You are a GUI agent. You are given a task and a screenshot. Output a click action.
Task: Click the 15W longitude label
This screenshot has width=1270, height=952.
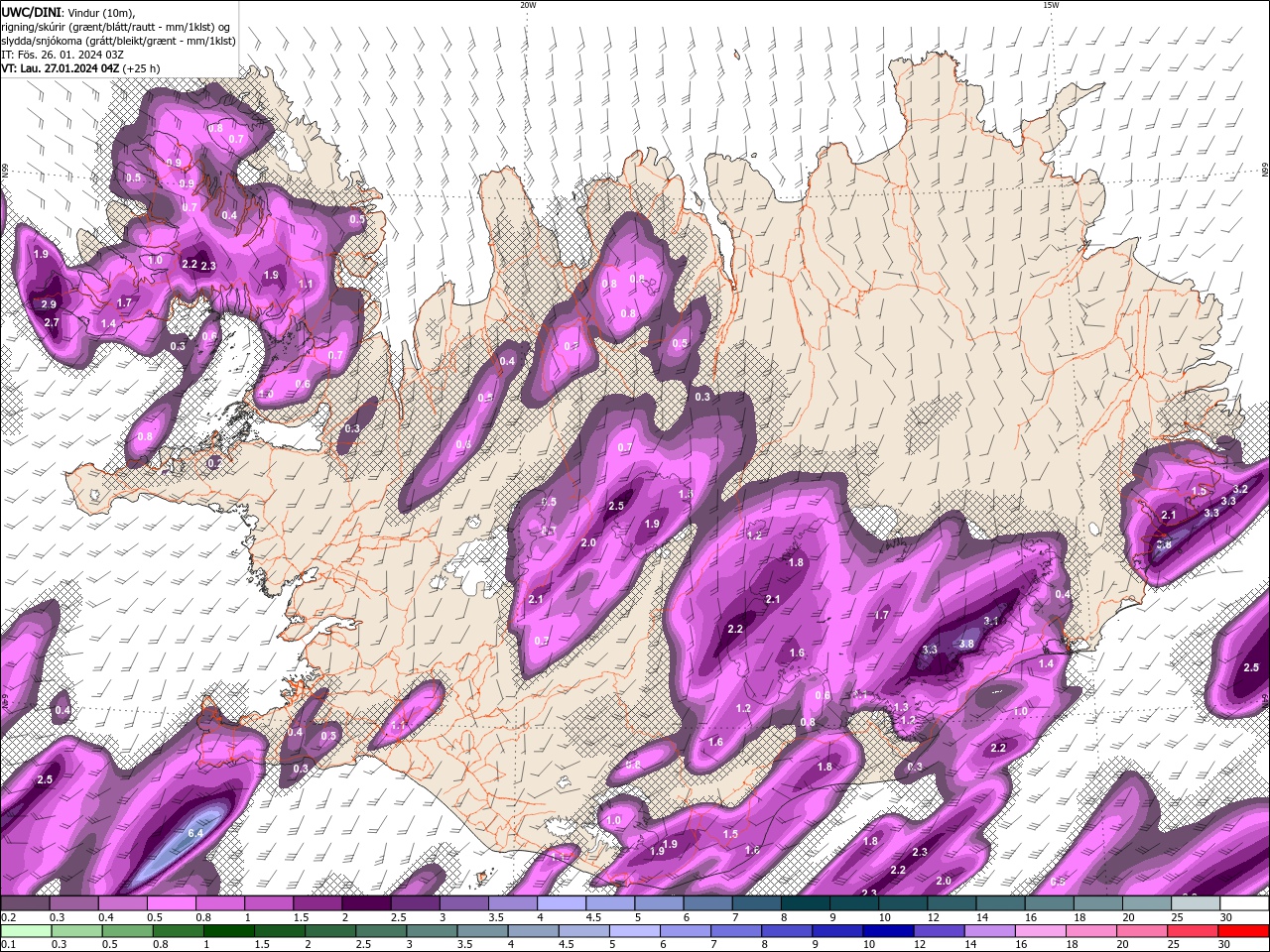[1051, 5]
